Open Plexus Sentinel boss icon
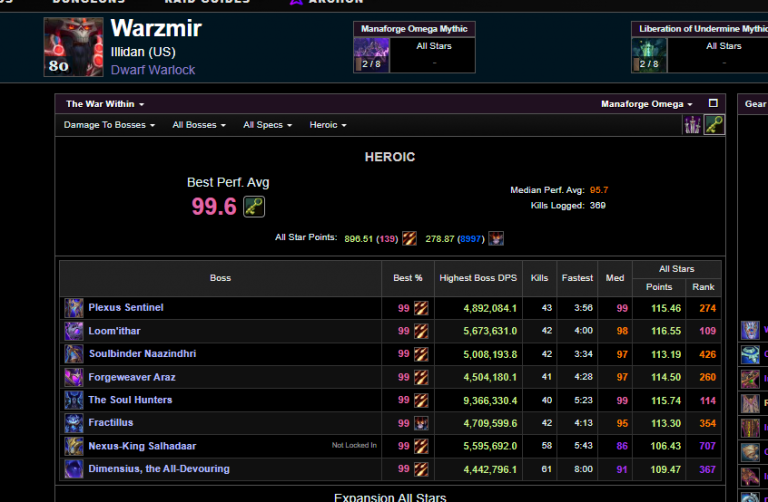 click(74, 308)
